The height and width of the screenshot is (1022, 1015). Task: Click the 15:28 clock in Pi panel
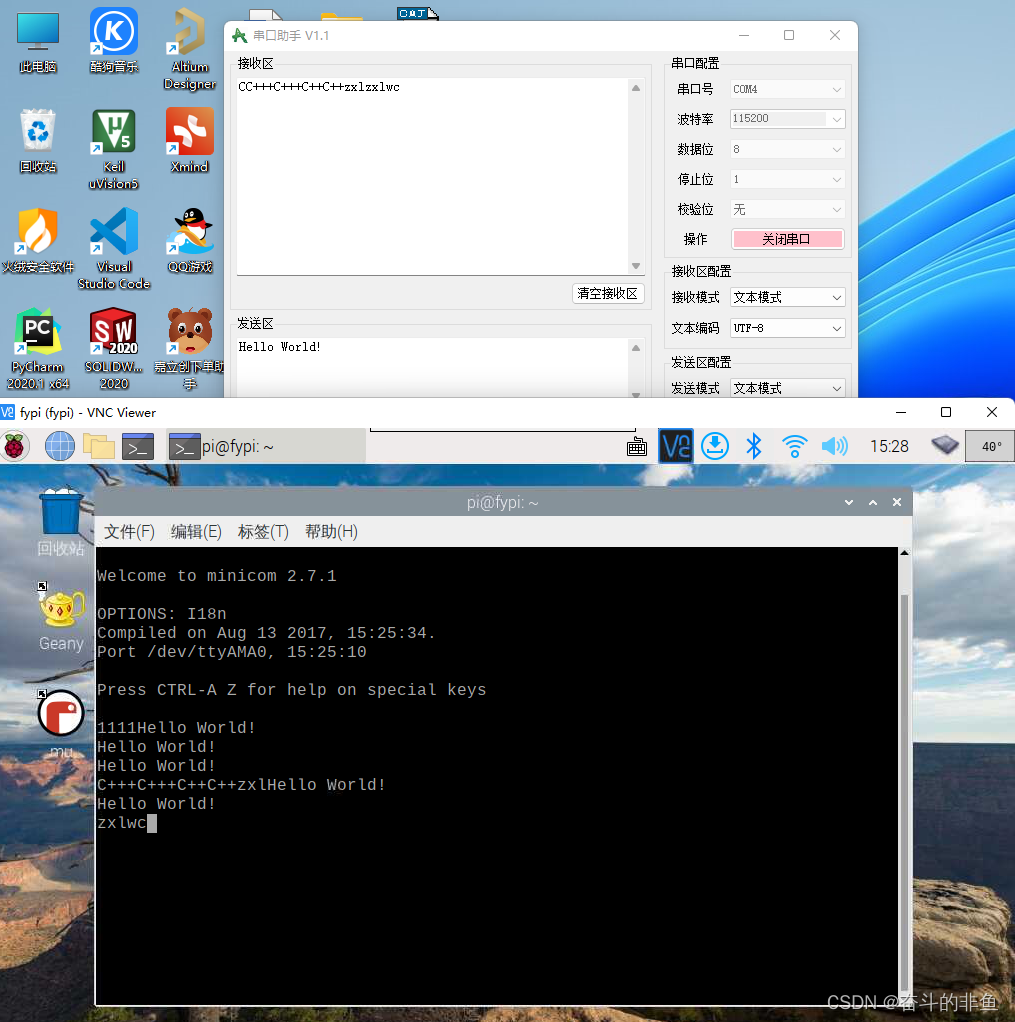[889, 446]
